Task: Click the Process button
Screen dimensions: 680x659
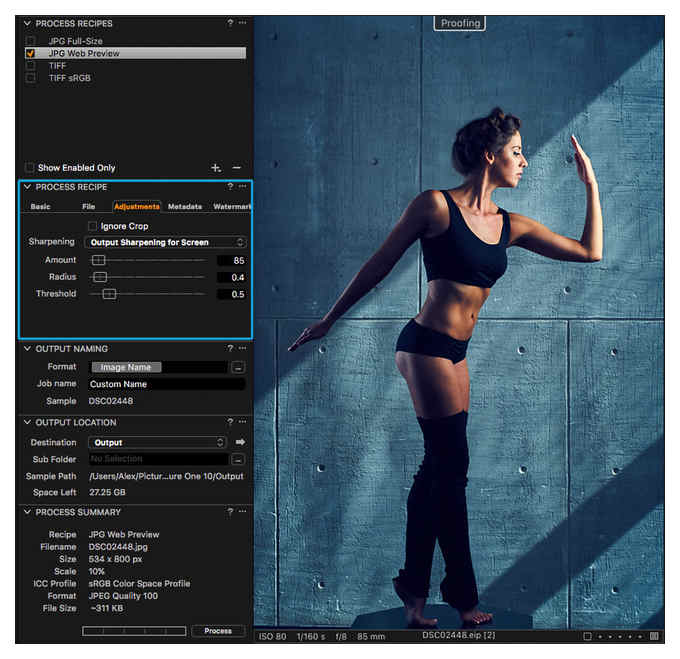Action: click(x=218, y=631)
